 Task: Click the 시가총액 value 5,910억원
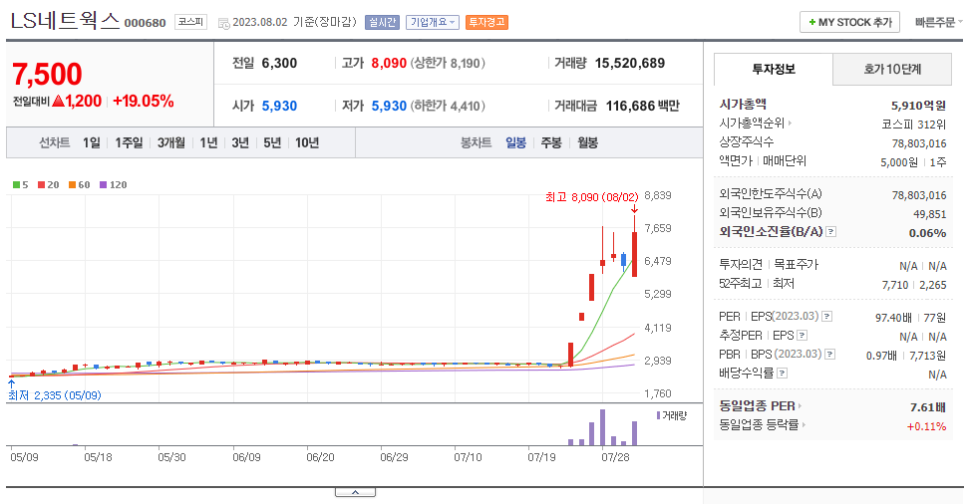click(x=919, y=105)
